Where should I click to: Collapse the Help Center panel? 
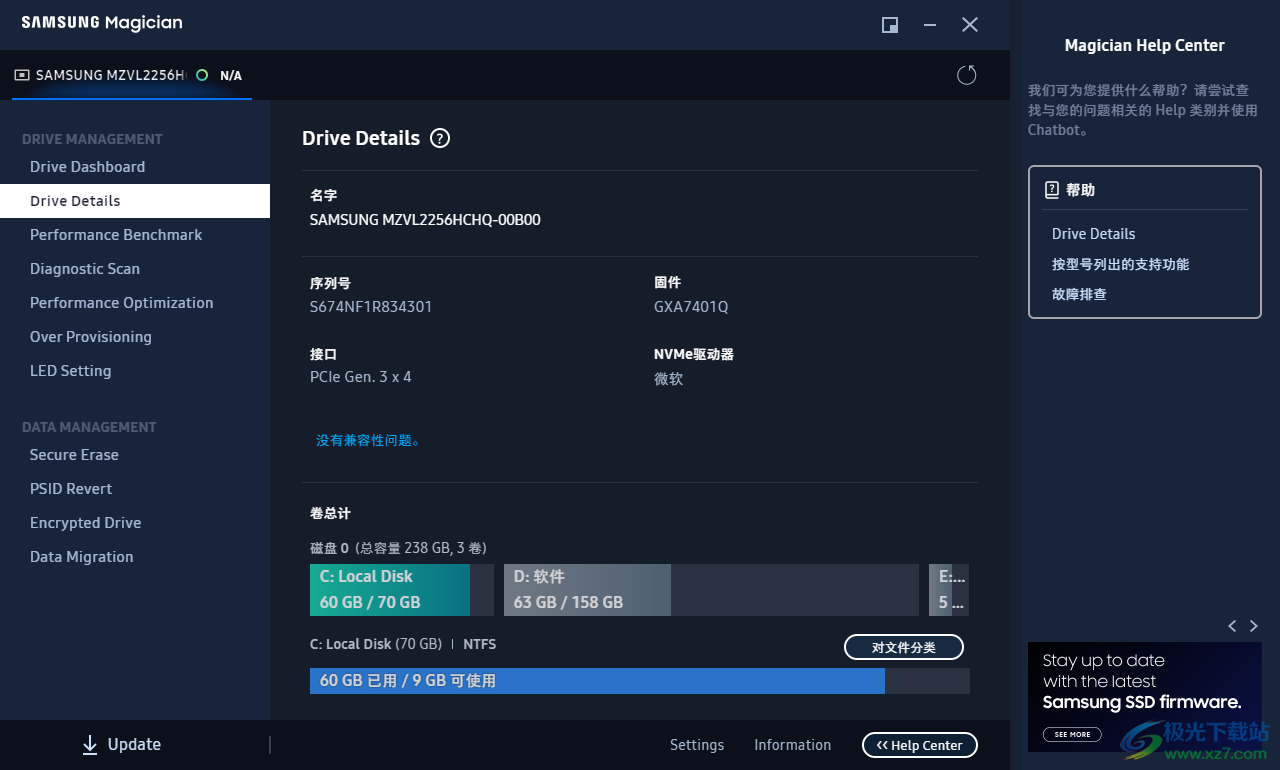919,745
